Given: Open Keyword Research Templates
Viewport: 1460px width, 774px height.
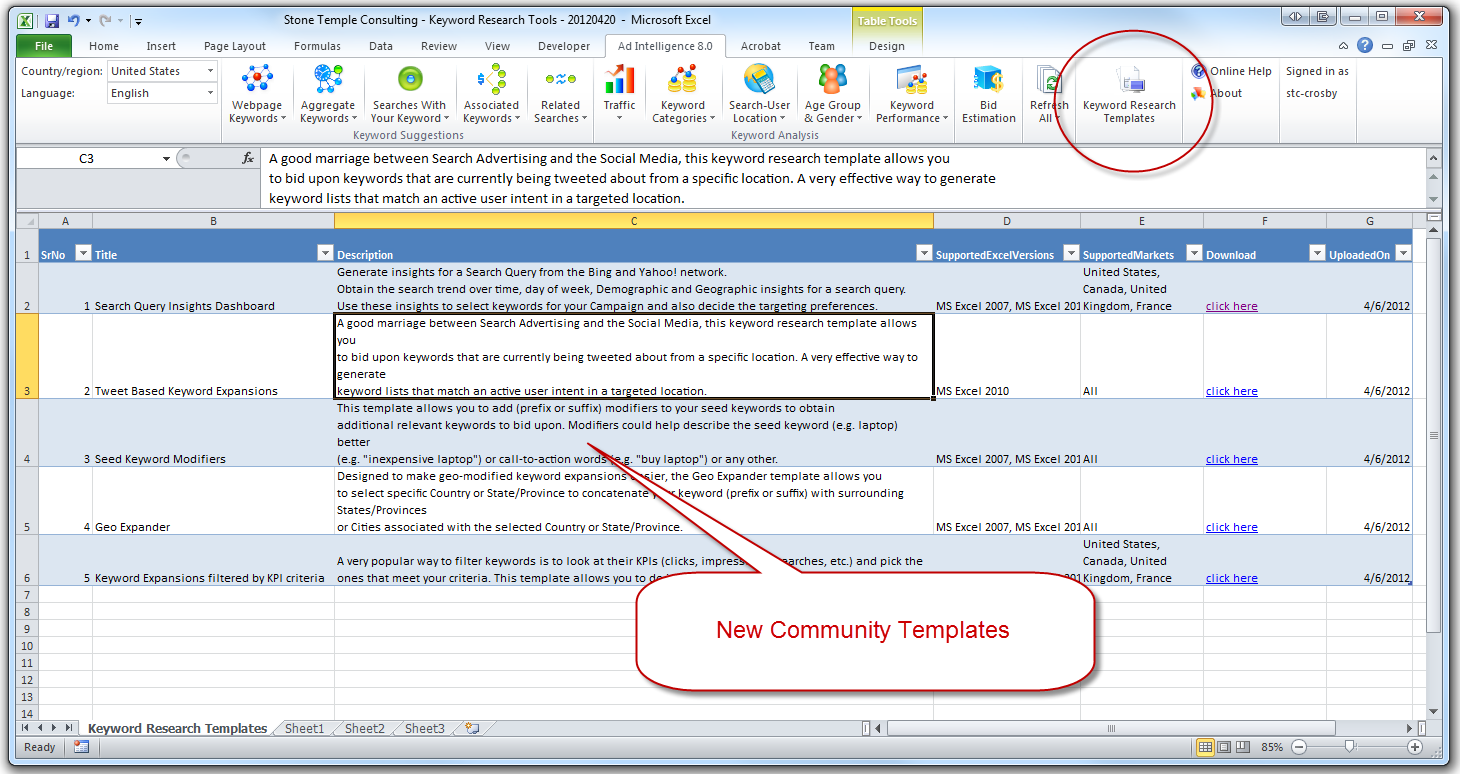Looking at the screenshot, I should (x=1129, y=94).
